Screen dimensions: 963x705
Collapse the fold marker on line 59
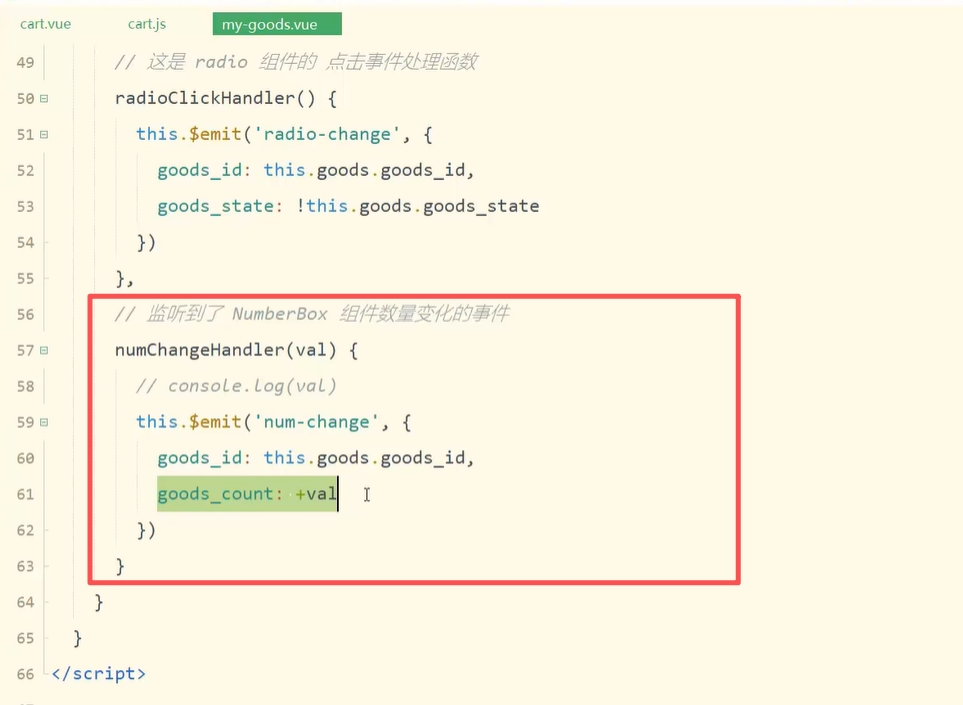[x=44, y=423]
